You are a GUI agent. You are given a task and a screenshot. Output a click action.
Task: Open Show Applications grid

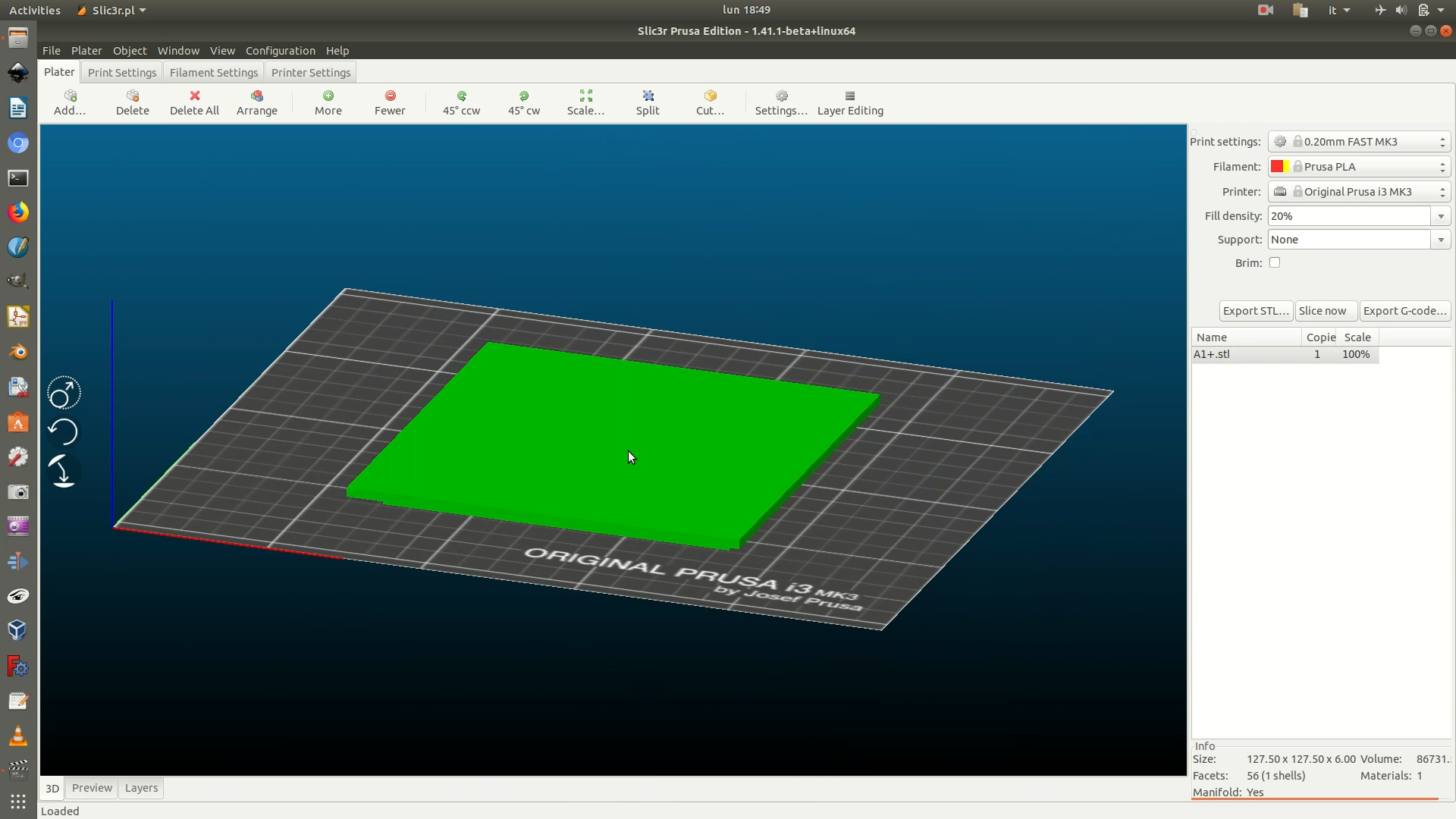point(18,802)
